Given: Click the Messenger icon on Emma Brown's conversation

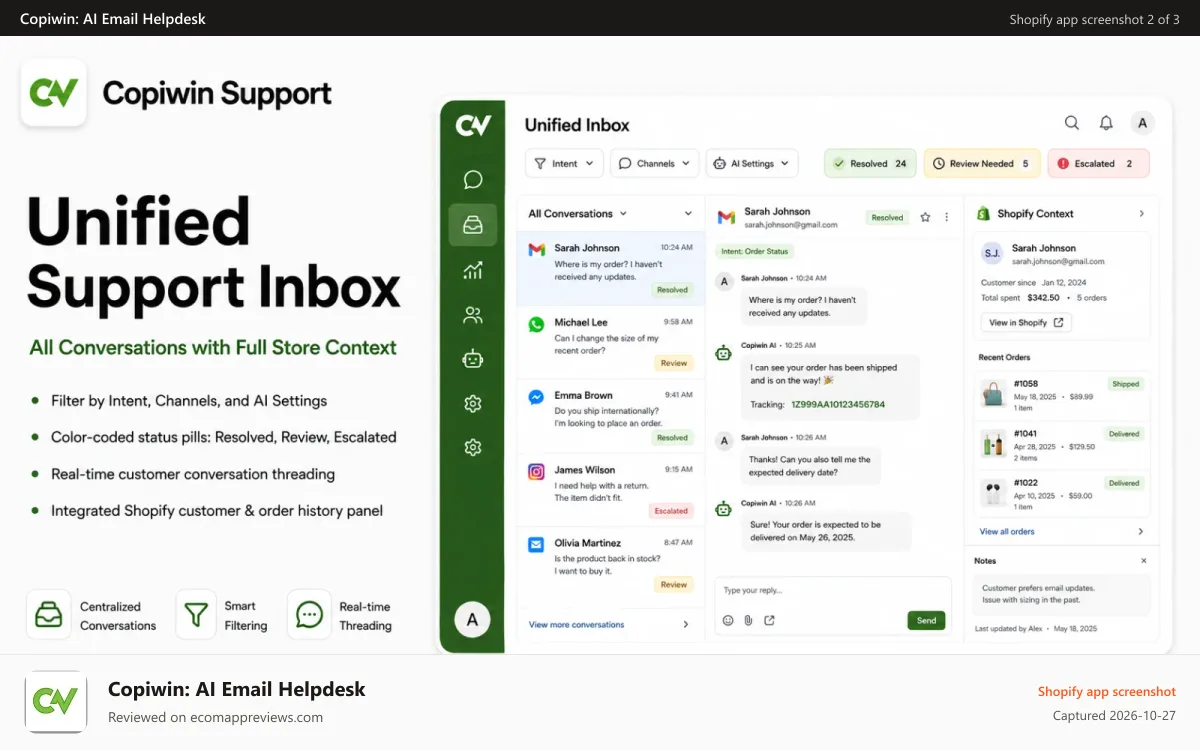Looking at the screenshot, I should (536, 396).
